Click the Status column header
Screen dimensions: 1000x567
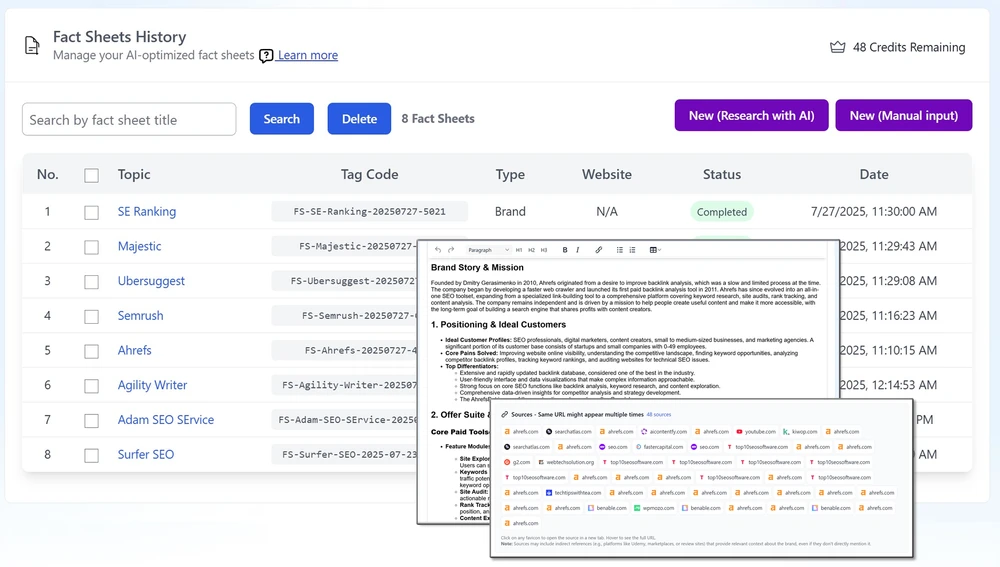pyautogui.click(x=722, y=174)
